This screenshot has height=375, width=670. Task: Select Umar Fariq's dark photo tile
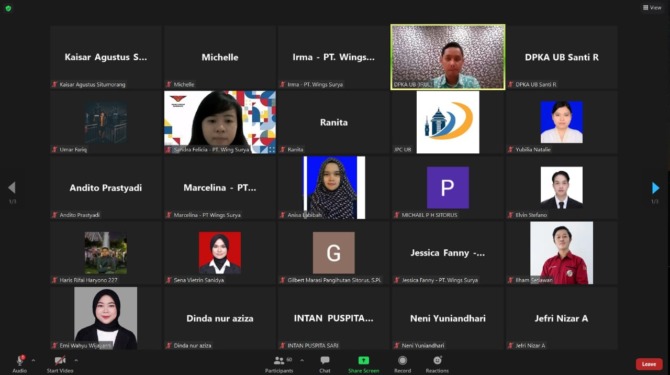pyautogui.click(x=106, y=122)
